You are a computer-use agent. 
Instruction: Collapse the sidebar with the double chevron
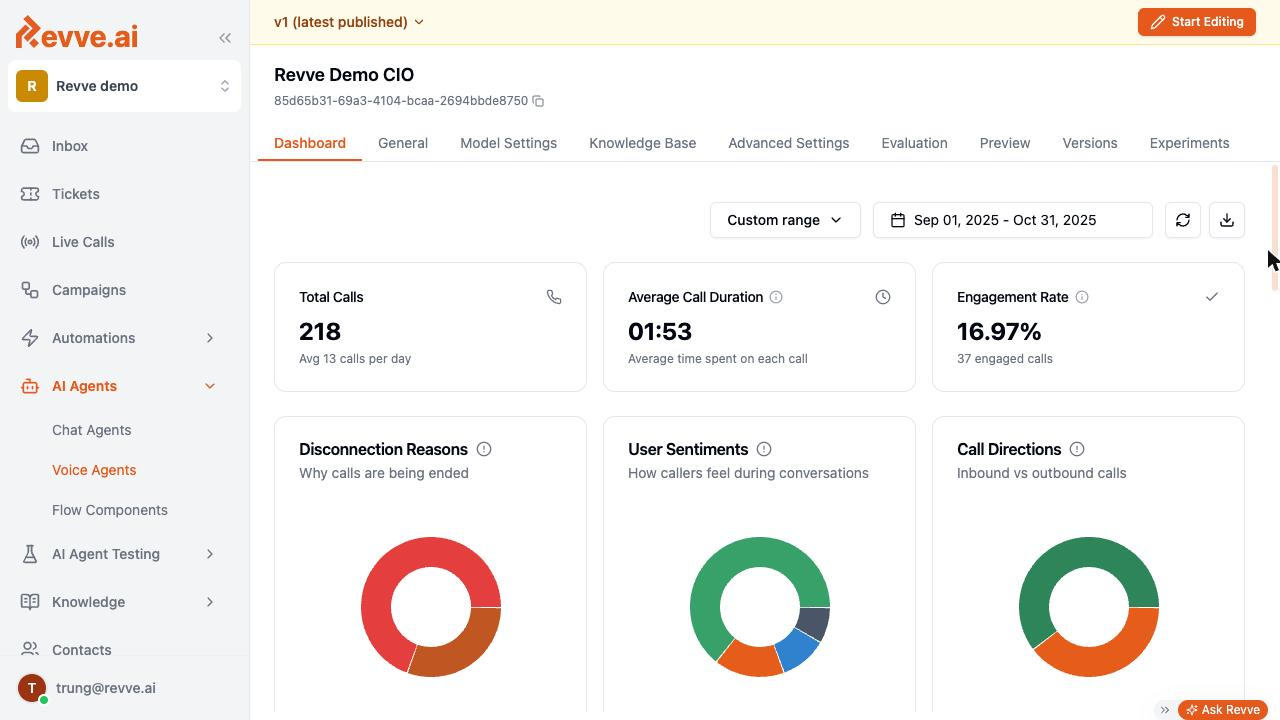(225, 38)
